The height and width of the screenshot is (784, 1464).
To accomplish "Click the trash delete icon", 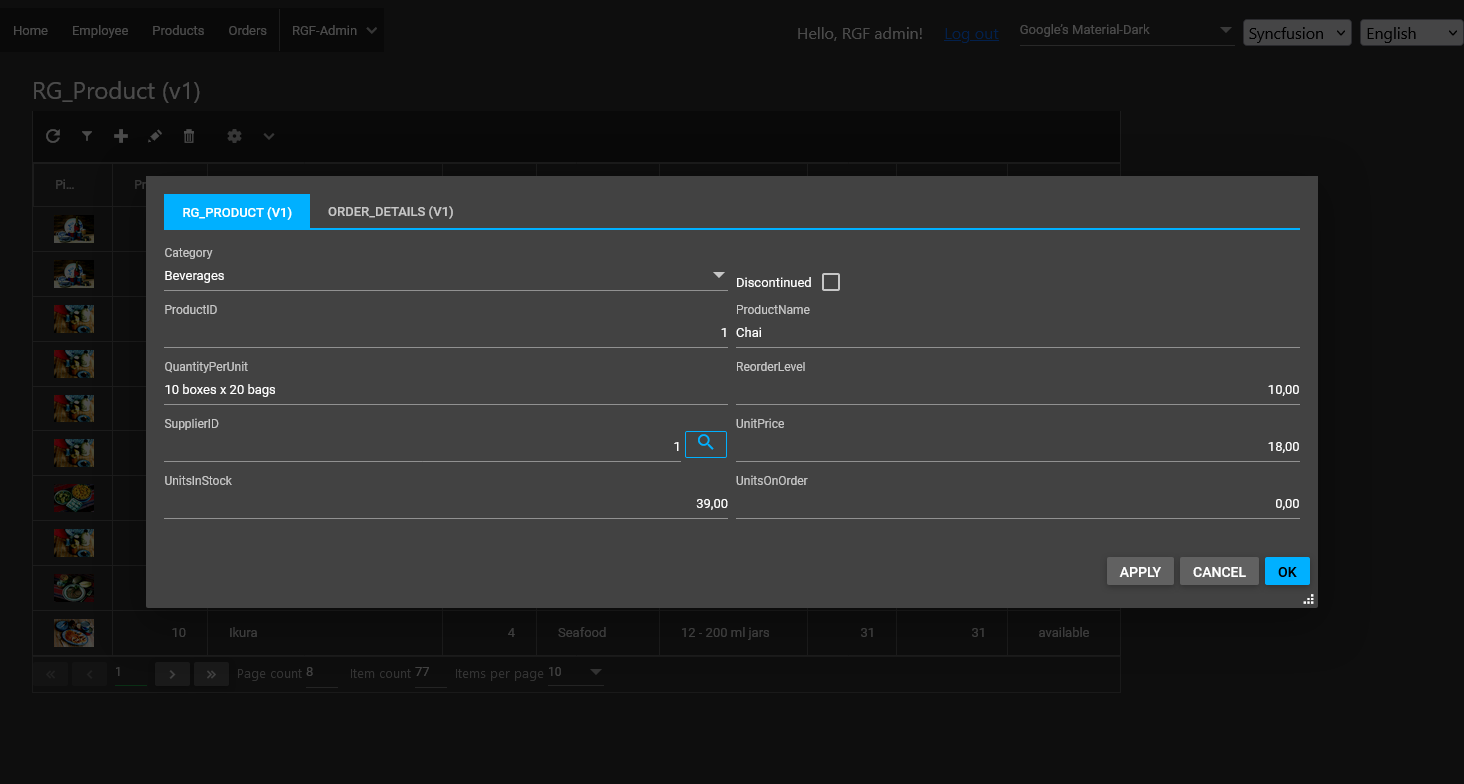I will [x=189, y=136].
